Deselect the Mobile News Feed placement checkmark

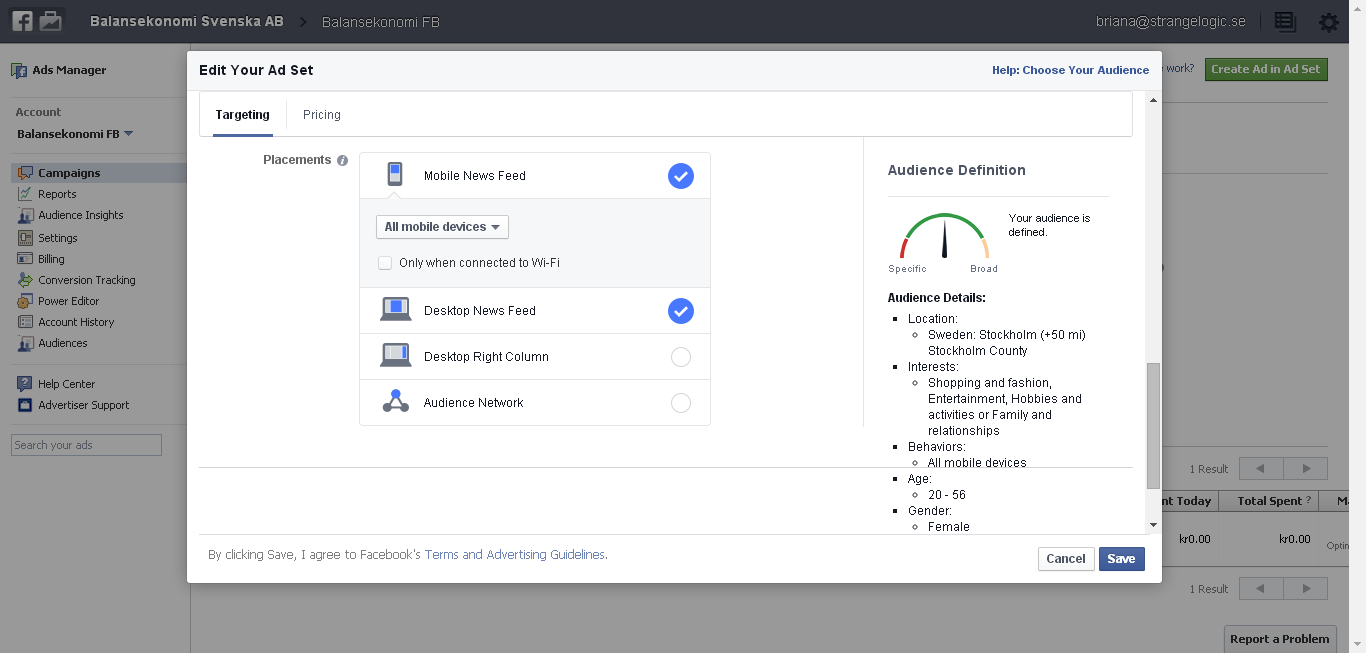681,176
